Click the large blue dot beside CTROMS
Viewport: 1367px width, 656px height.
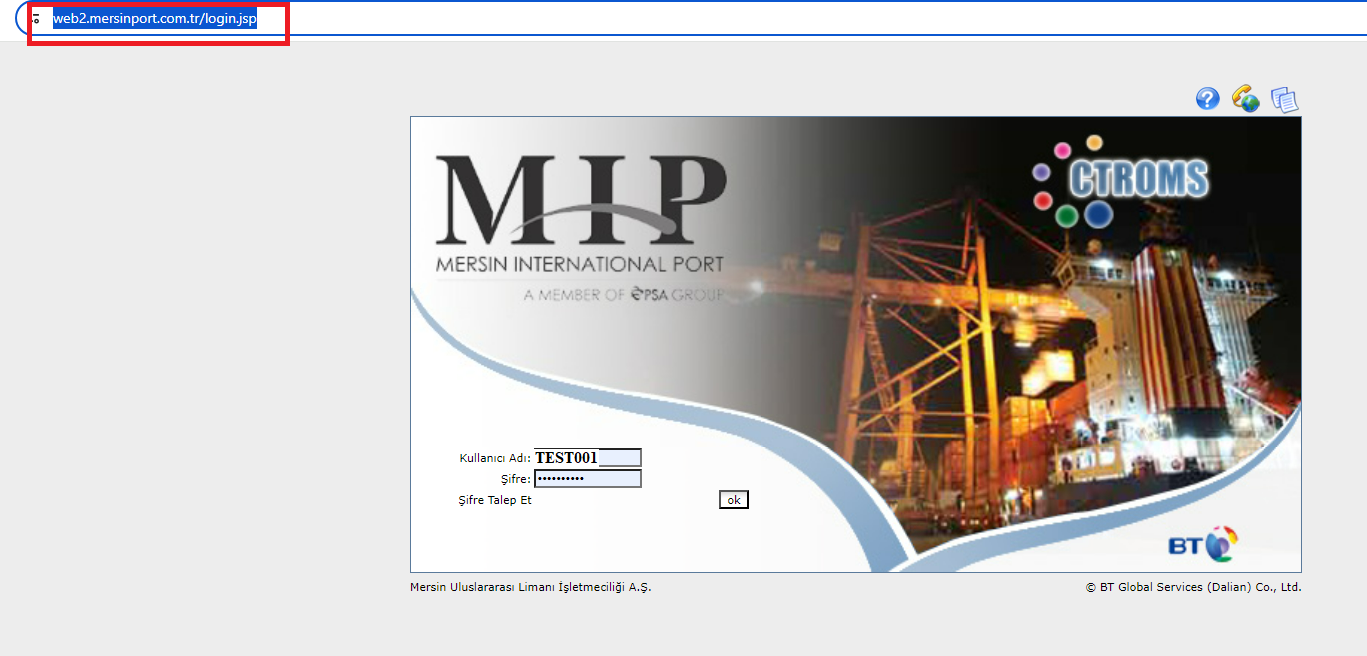pyautogui.click(x=1099, y=213)
